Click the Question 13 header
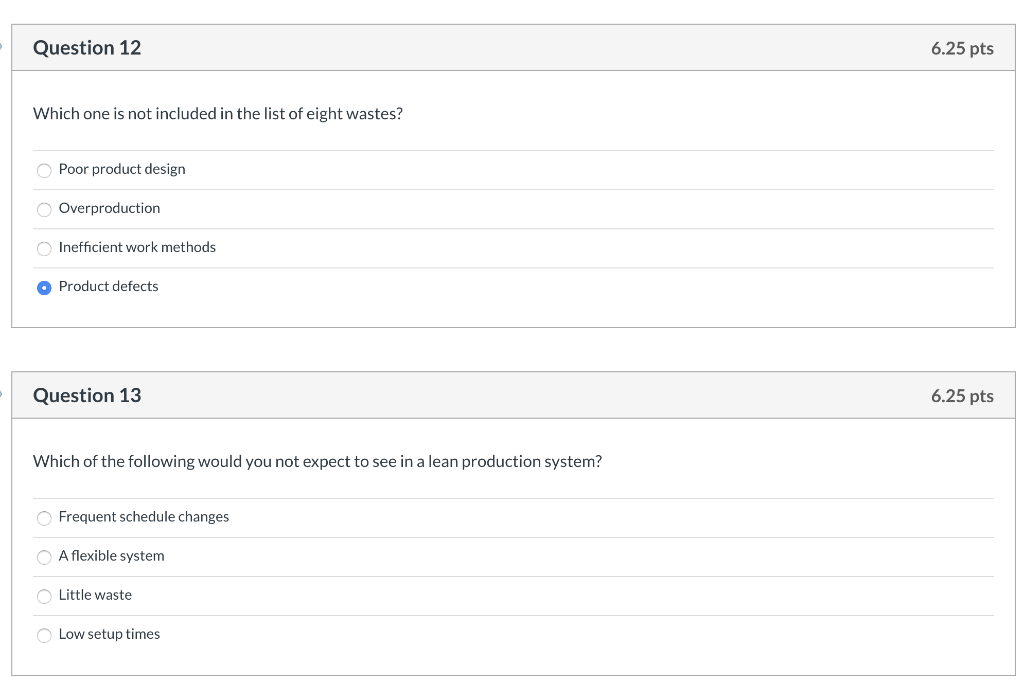 [87, 395]
